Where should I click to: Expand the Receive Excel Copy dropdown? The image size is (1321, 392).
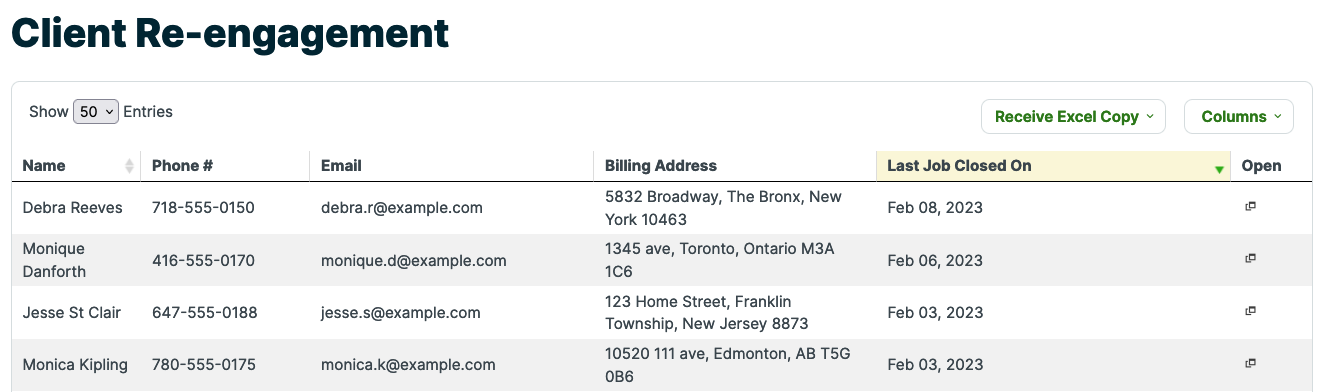tap(1074, 117)
